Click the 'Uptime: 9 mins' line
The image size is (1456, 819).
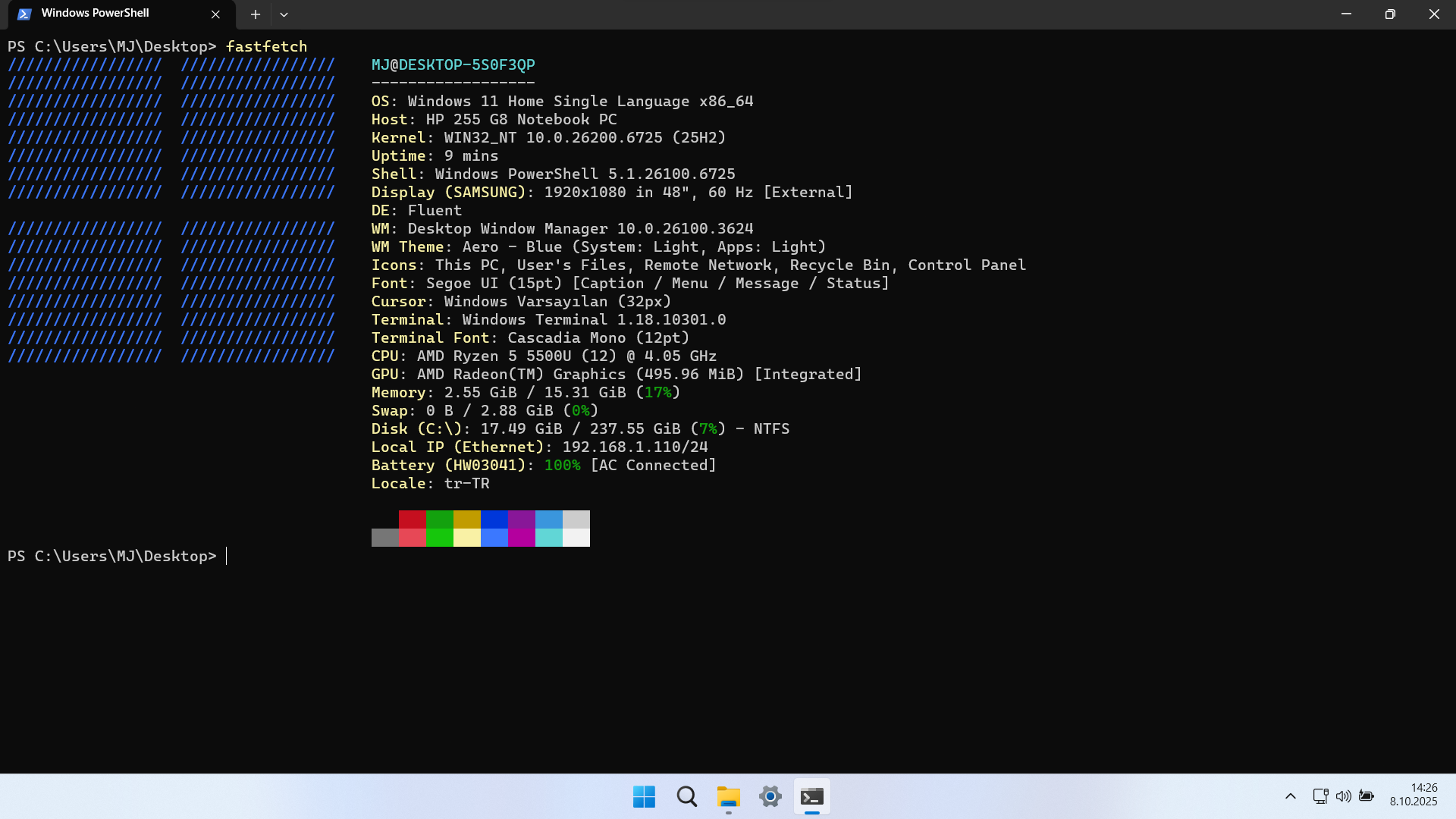tap(435, 155)
